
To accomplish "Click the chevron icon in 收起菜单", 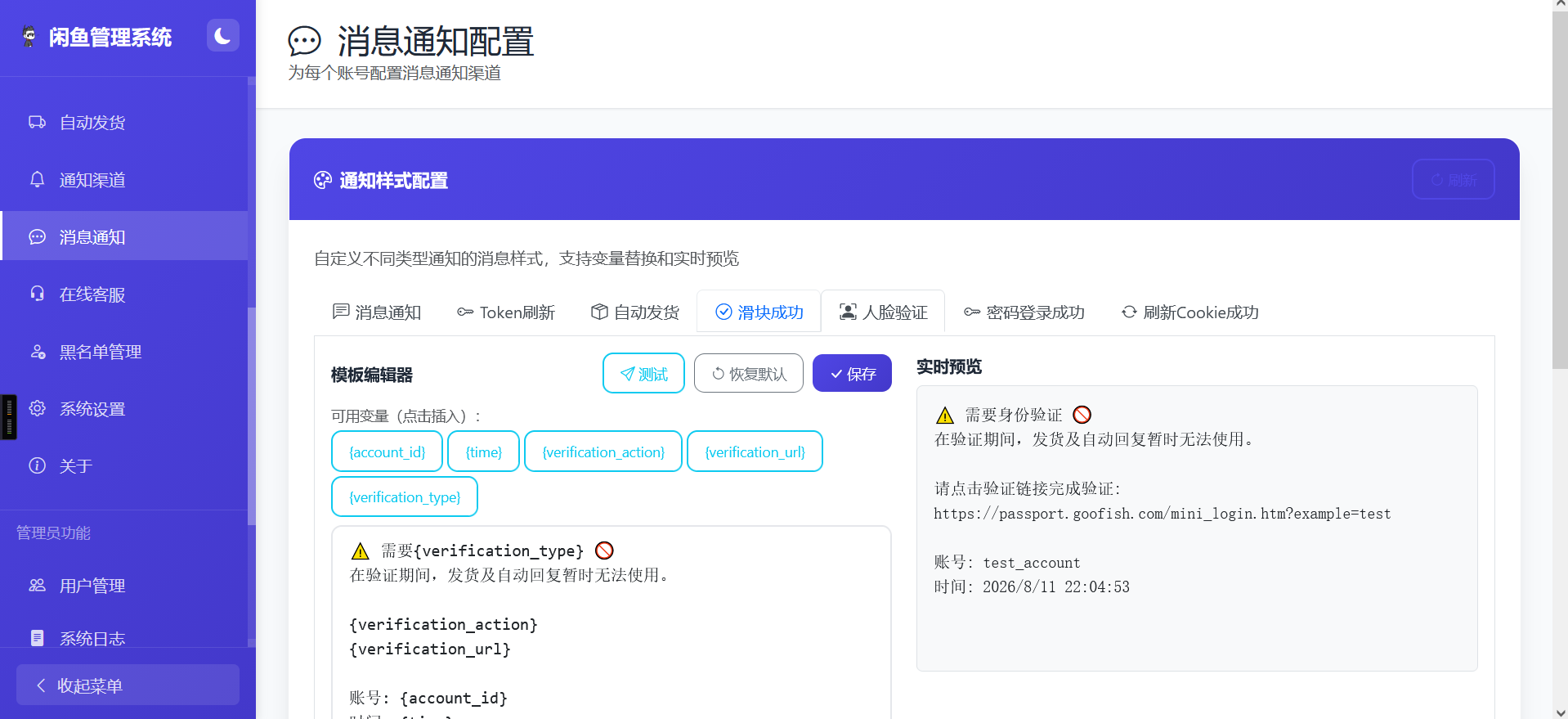I will [41, 685].
